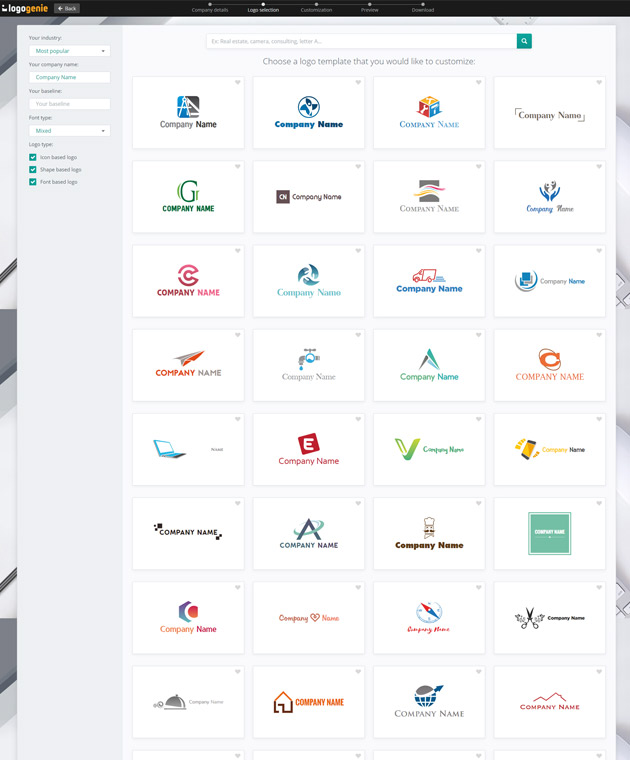Go to the Preview step

click(x=369, y=8)
